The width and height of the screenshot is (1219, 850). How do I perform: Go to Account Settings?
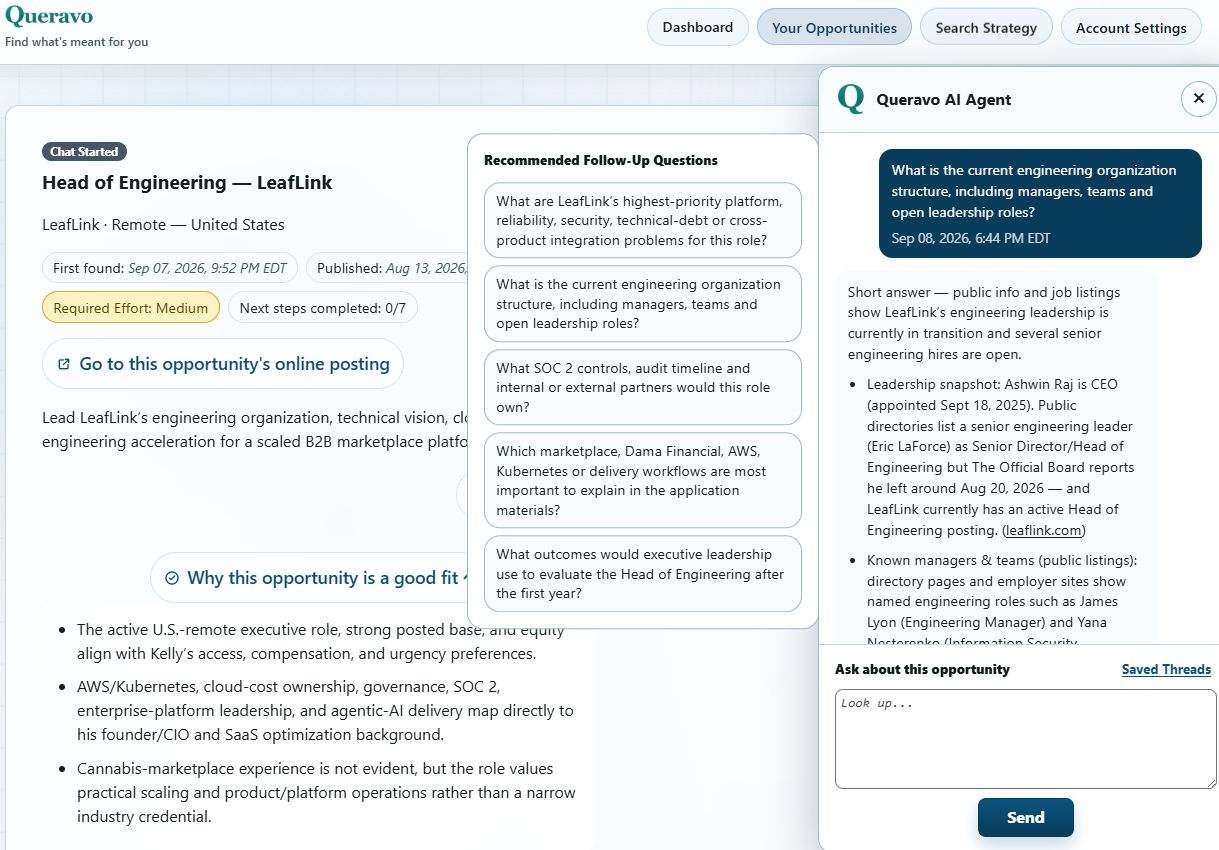[1131, 27]
